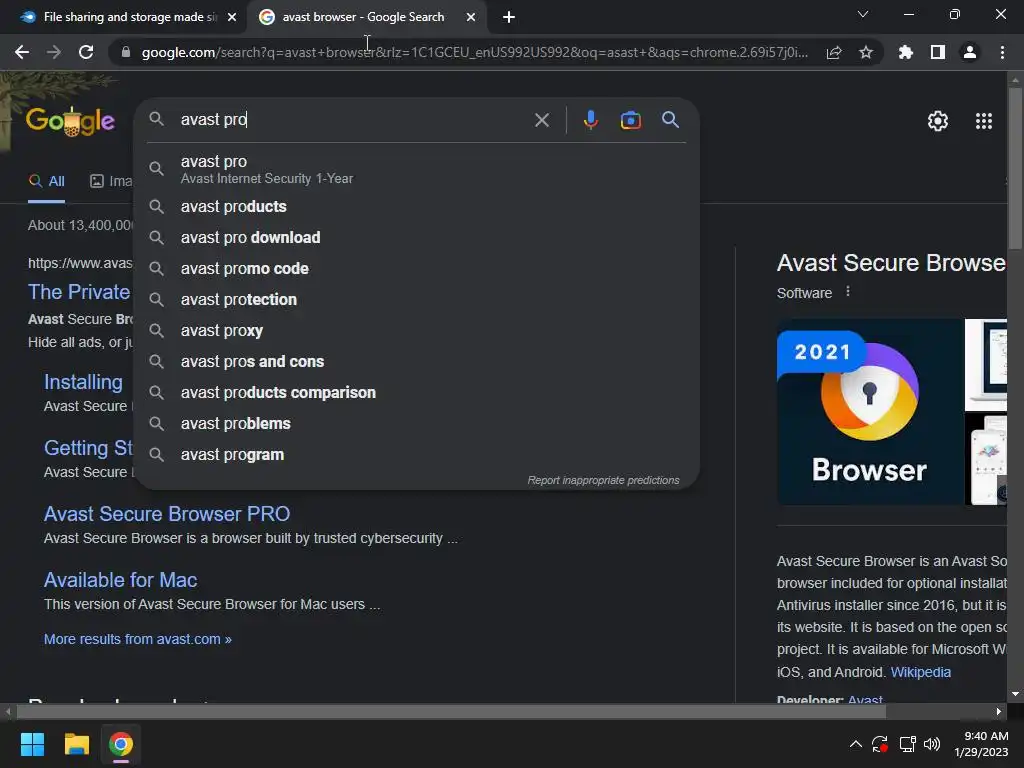
Task: Launch File Explorer from the taskbar
Action: (76, 744)
